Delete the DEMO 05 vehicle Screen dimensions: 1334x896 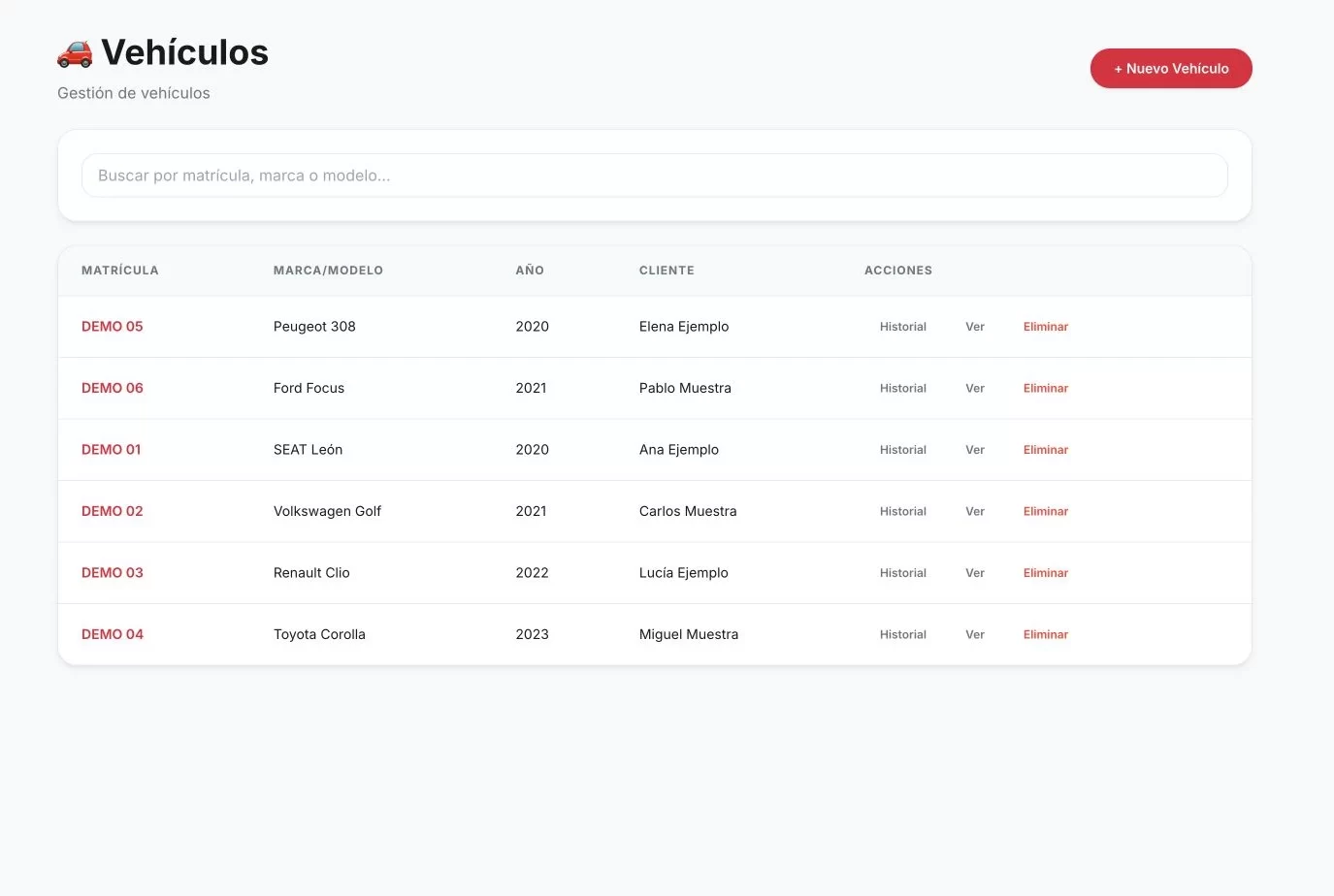click(1046, 327)
